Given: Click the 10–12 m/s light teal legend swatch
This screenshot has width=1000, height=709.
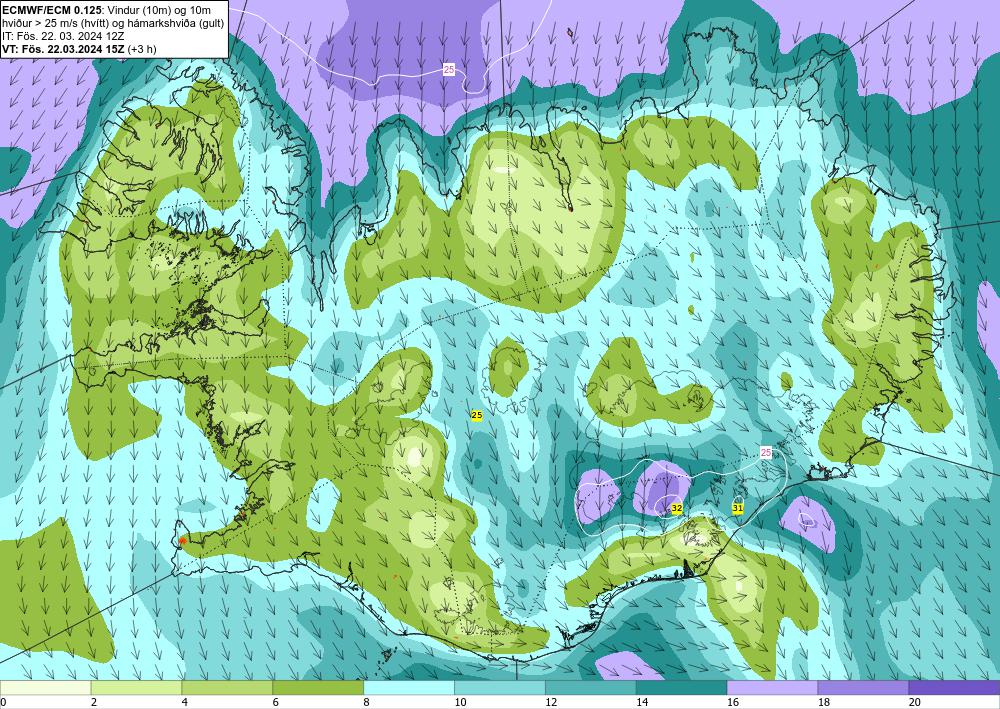Looking at the screenshot, I should point(499,688).
